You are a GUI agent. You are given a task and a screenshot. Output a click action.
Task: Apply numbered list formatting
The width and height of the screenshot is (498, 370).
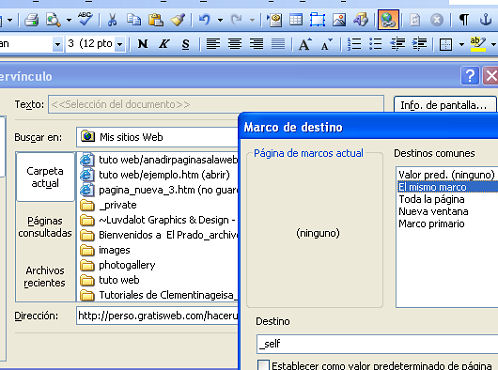coord(354,44)
